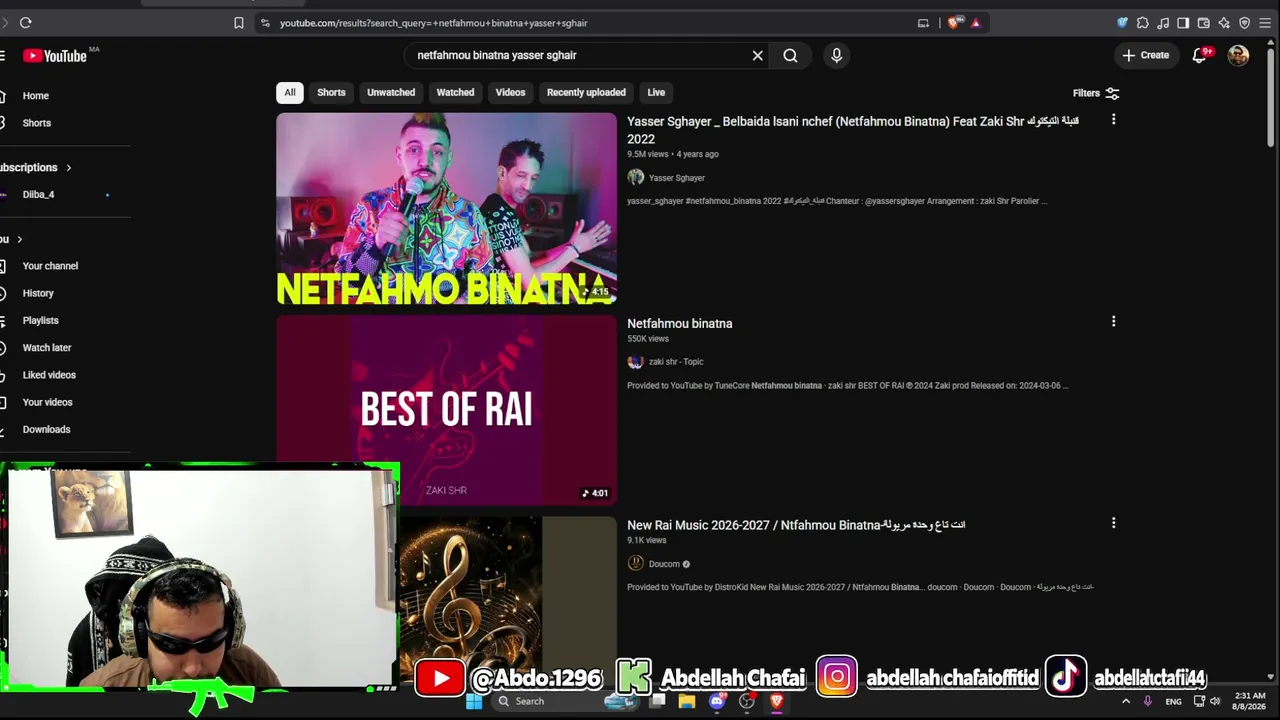Select the Recently uploaded filter chip
Viewport: 1280px width, 720px height.
pyautogui.click(x=586, y=93)
